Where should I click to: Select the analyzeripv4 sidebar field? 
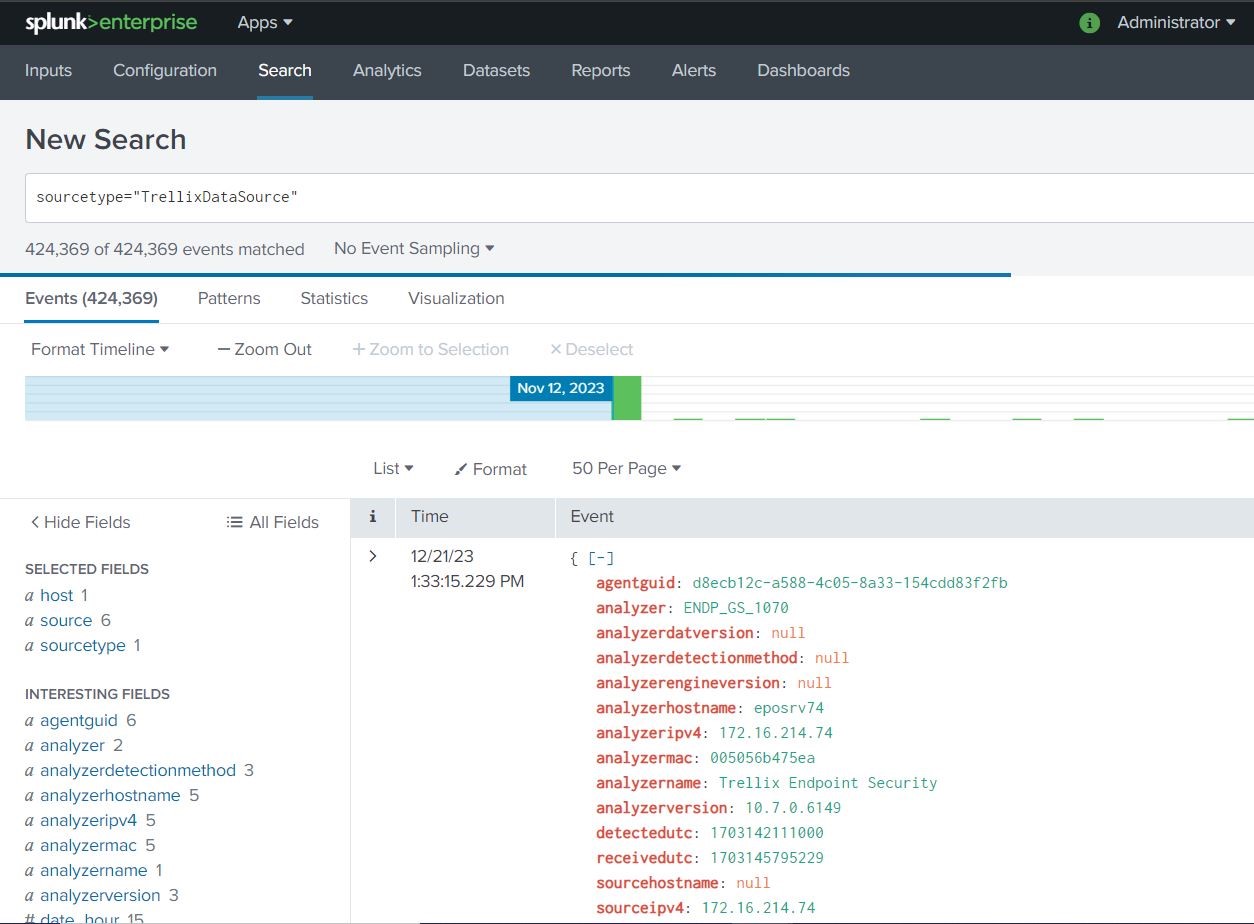89,820
